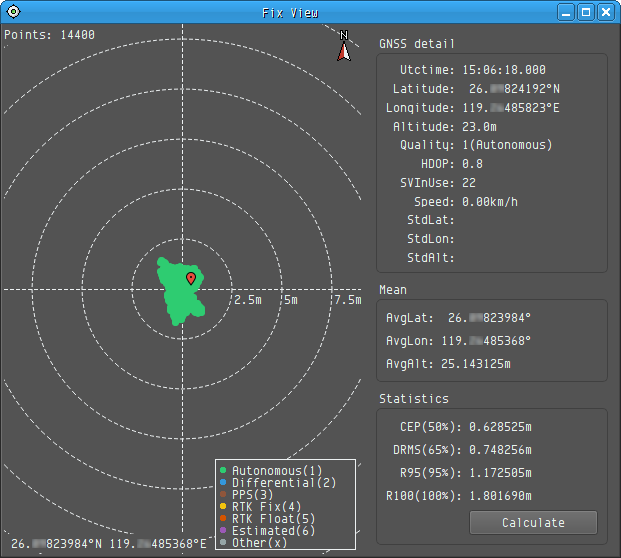Click the R100(100%) value 1.801690m
The height and width of the screenshot is (558, 621).
pyautogui.click(x=500, y=496)
